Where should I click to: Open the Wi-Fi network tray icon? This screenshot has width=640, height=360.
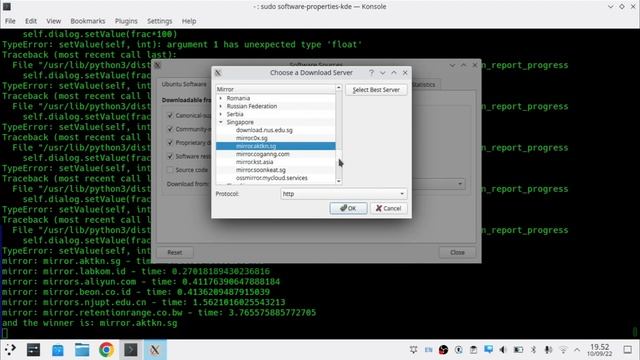pyautogui.click(x=563, y=350)
